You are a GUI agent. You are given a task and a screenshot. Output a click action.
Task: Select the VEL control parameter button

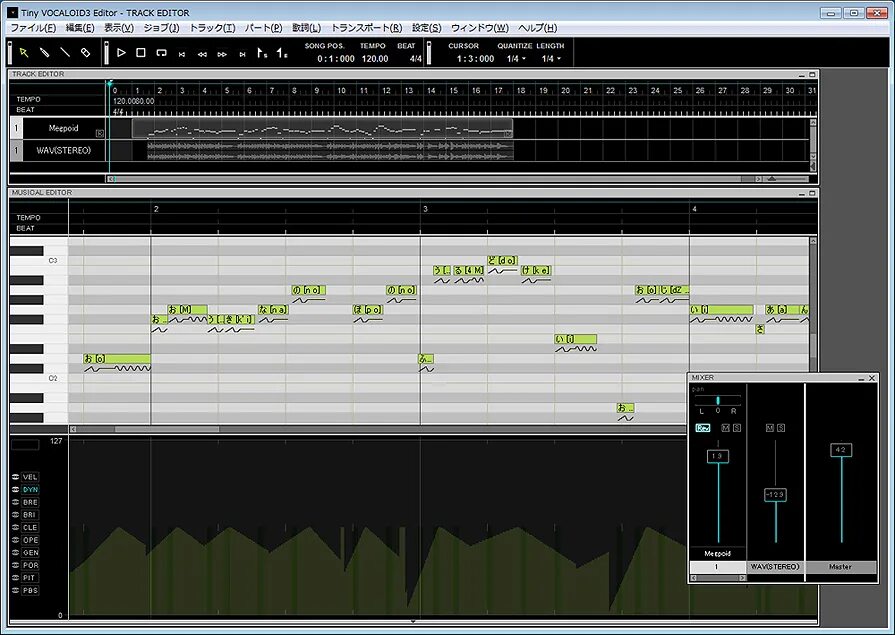[28, 477]
